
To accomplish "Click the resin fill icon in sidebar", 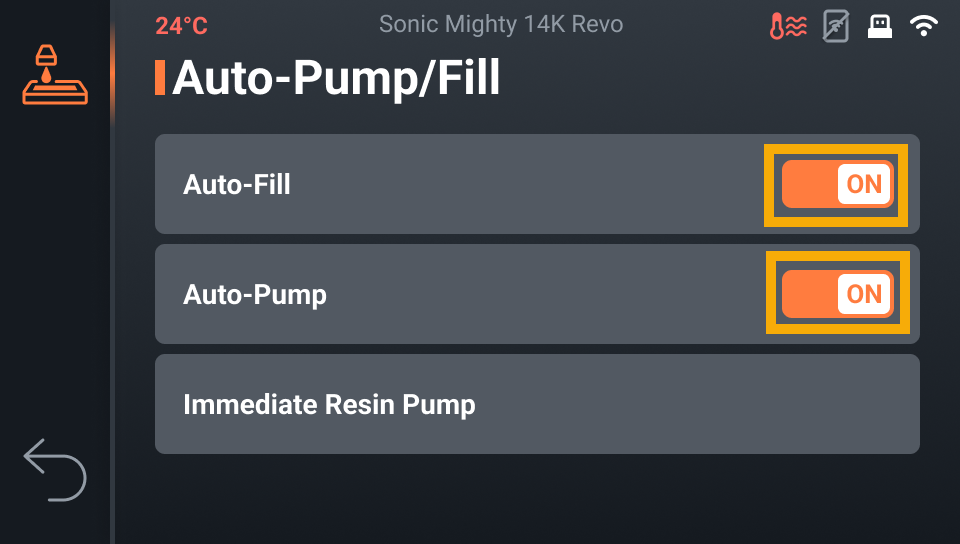I will (x=55, y=75).
